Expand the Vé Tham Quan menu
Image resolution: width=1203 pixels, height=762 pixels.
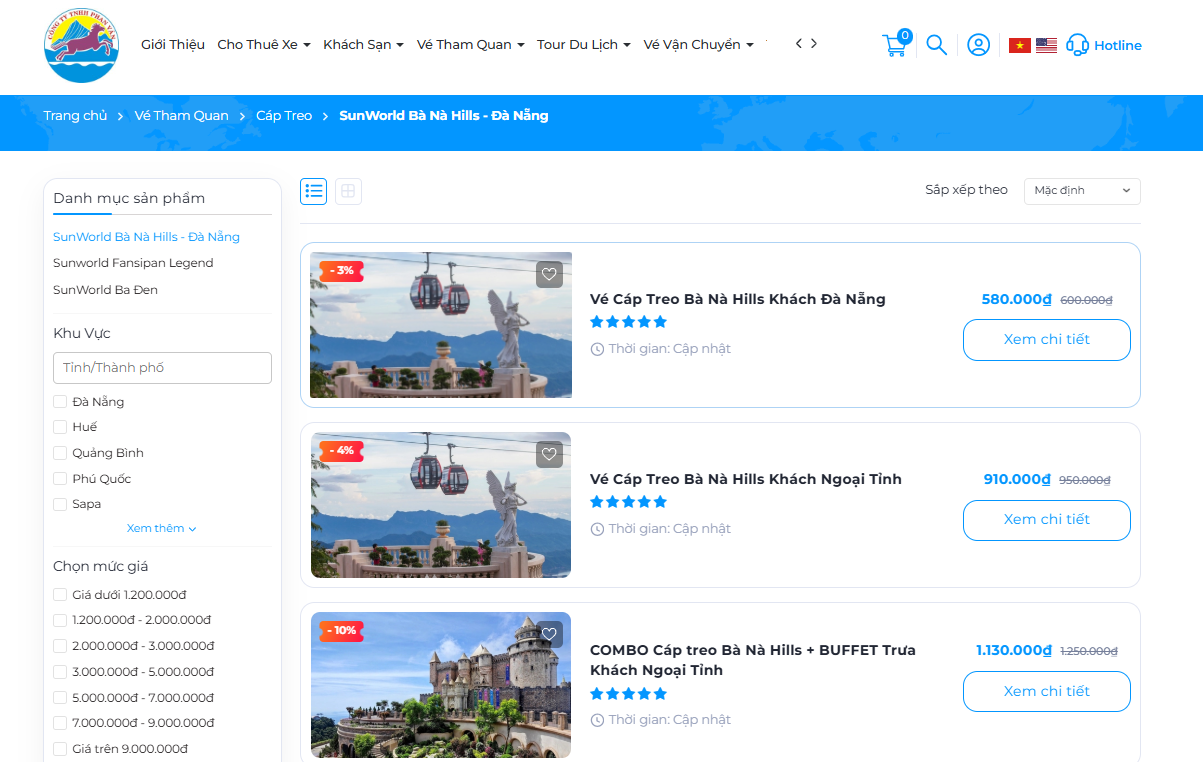[x=471, y=45]
